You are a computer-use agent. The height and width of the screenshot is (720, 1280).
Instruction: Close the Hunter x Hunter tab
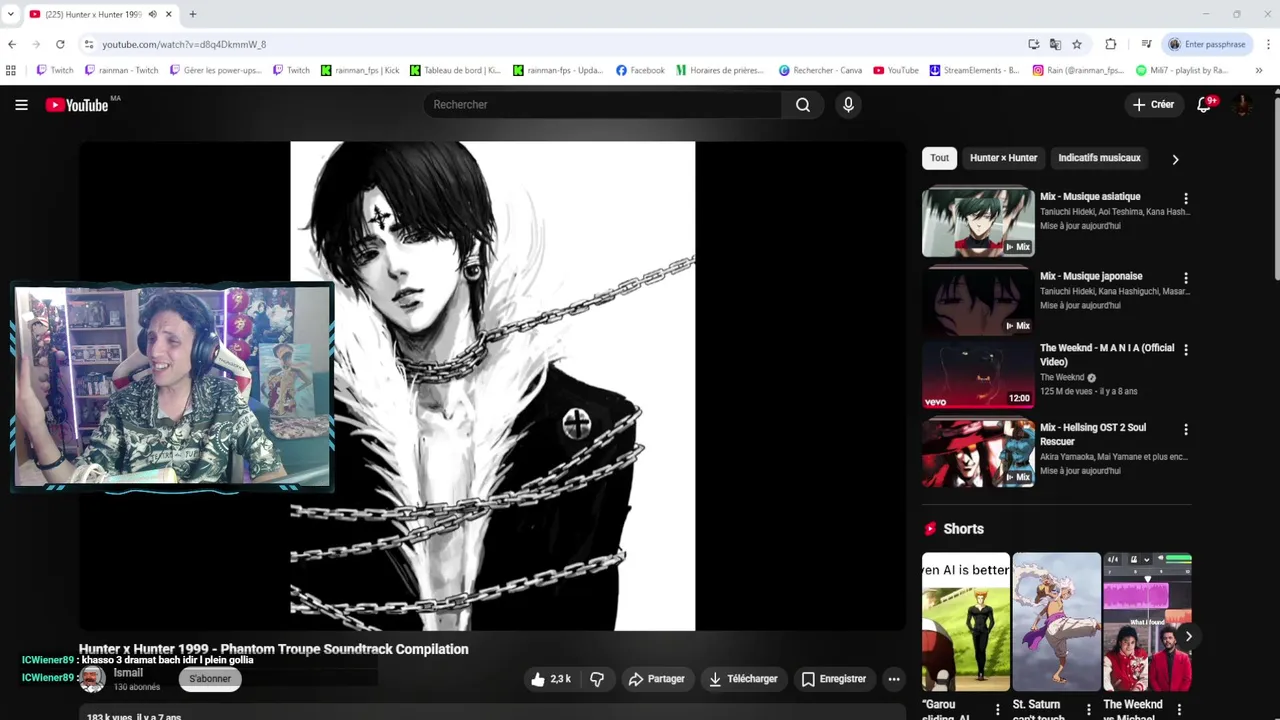click(170, 14)
